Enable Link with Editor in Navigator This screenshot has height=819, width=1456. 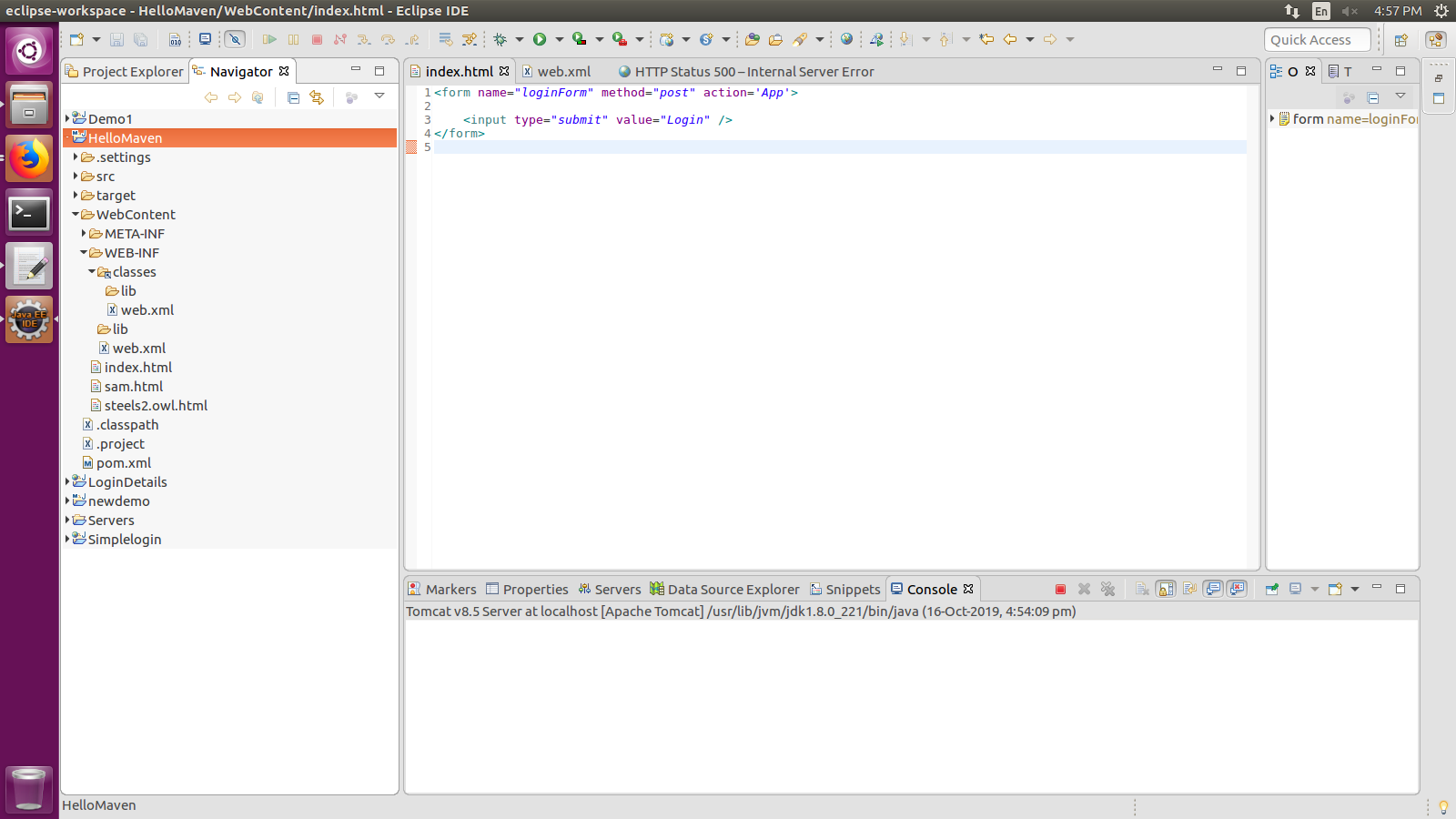click(x=317, y=97)
